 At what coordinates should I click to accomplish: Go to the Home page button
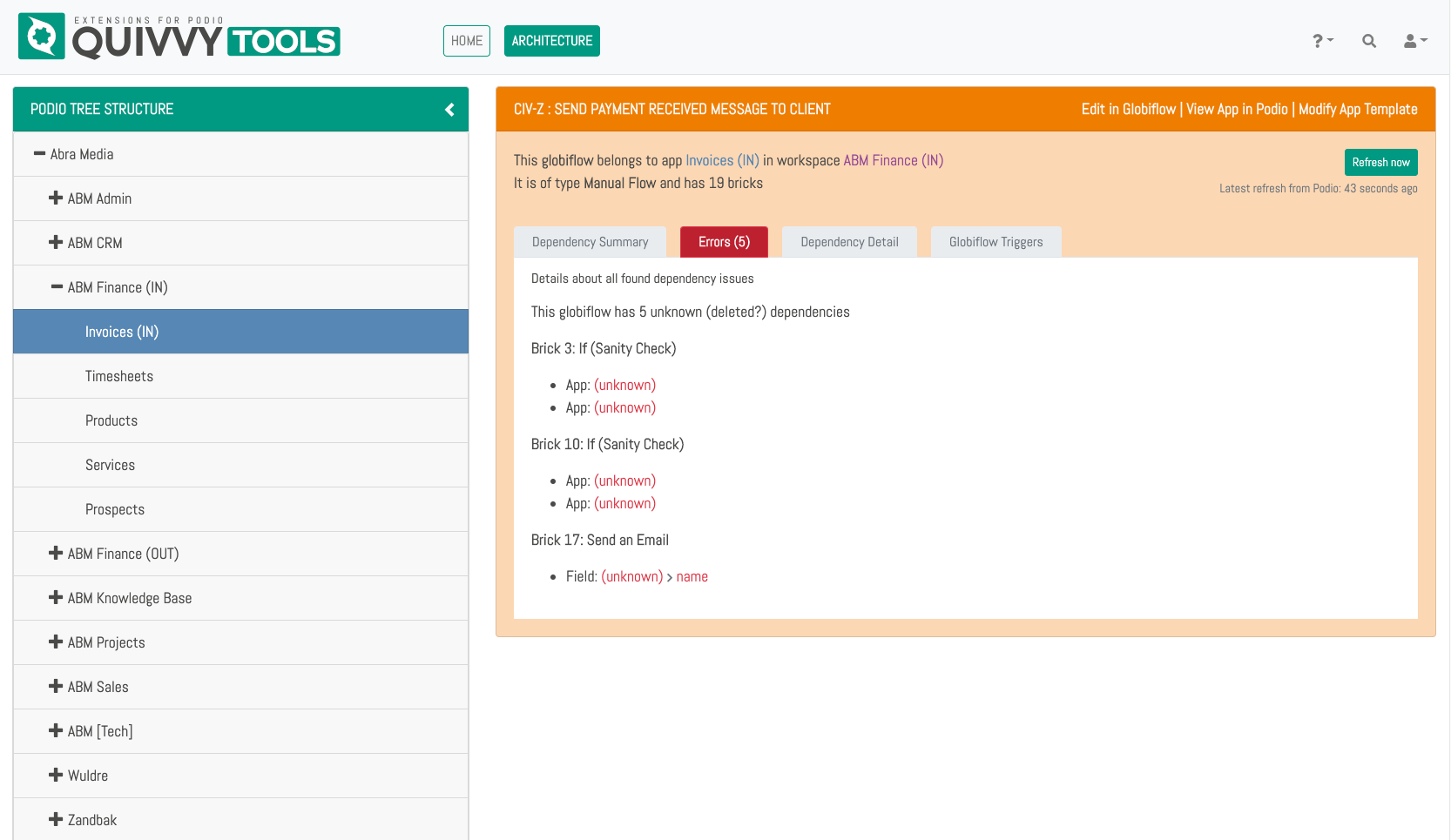click(467, 41)
